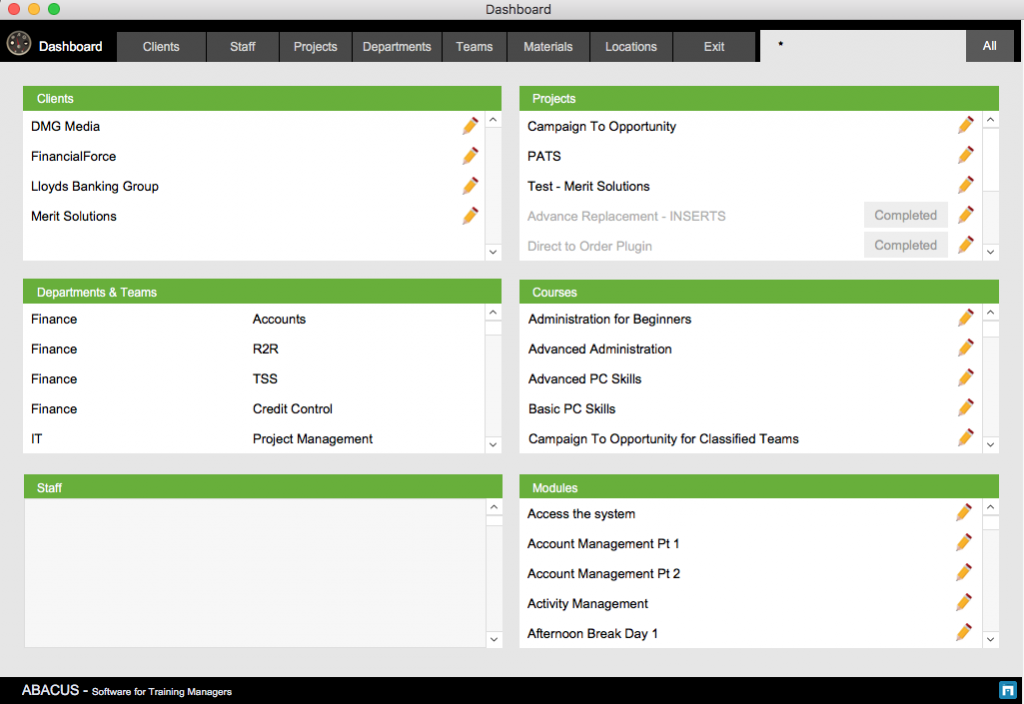Viewport: 1024px width, 704px height.
Task: Click pencil icon for Administration for Beginners
Action: coord(966,318)
